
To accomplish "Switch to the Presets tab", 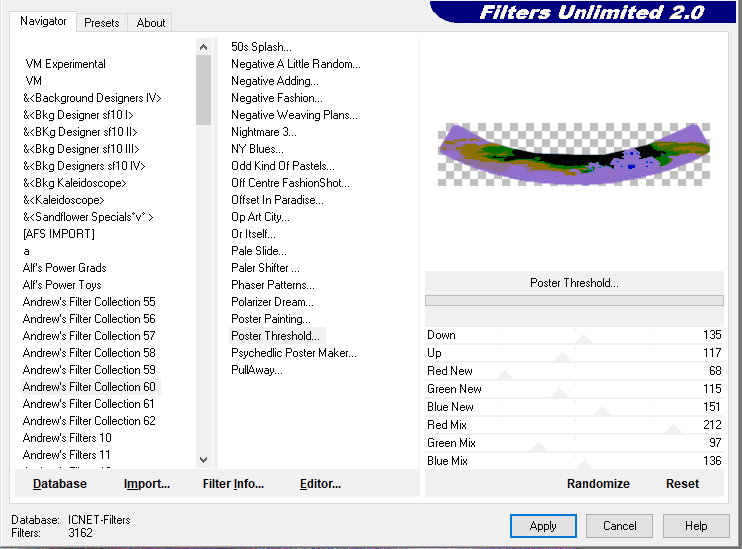I will click(101, 22).
